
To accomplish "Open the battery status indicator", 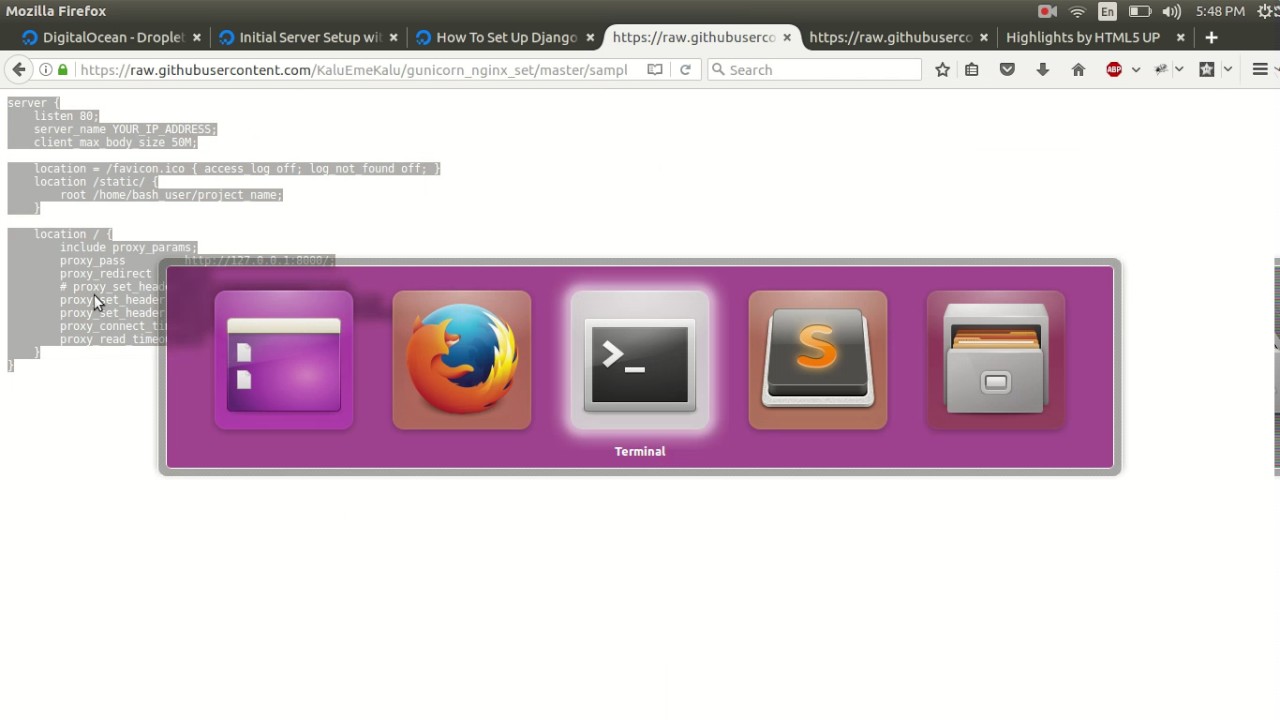I will [x=1139, y=11].
